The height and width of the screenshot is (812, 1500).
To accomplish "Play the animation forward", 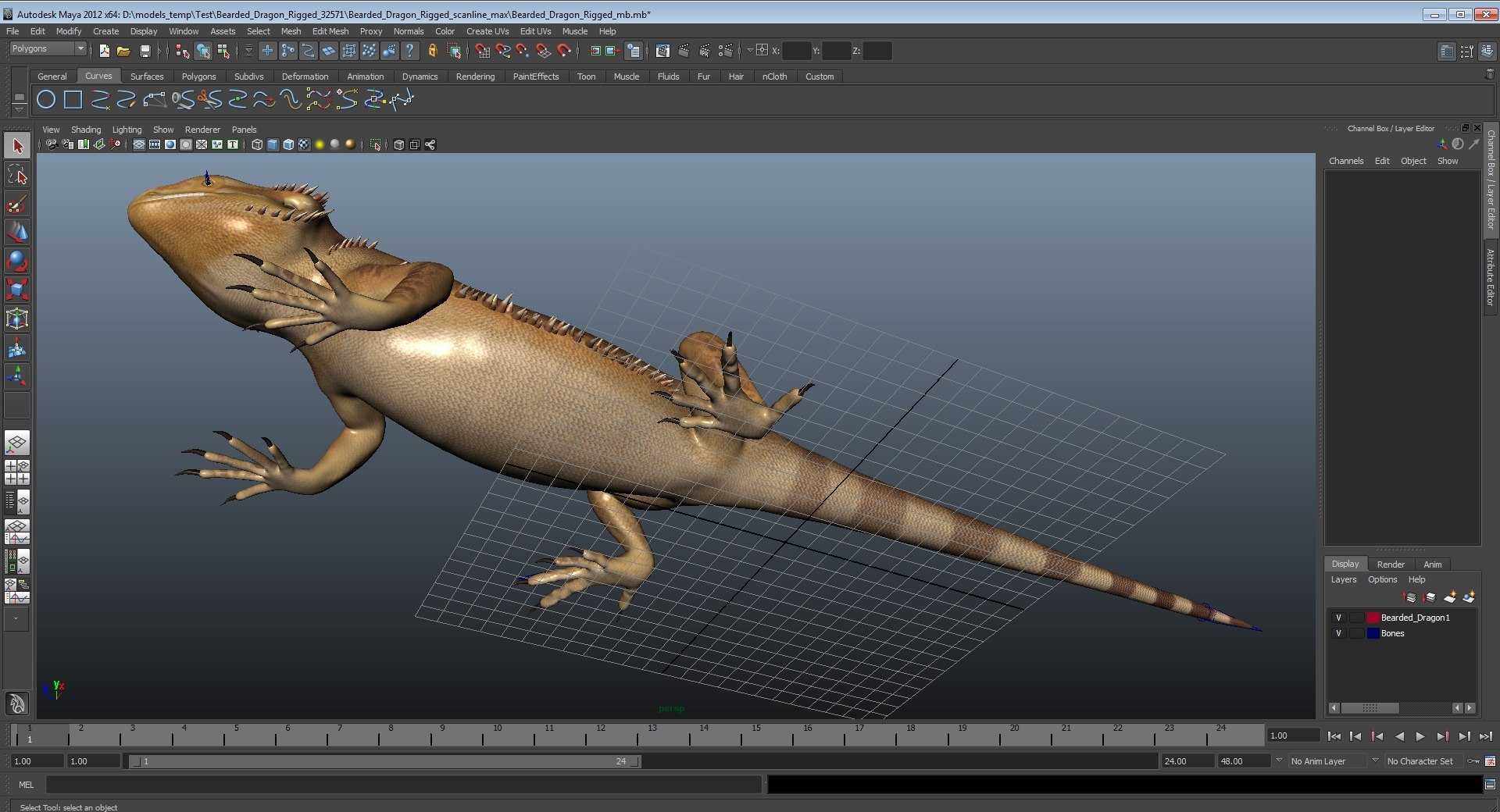I will 1420,736.
